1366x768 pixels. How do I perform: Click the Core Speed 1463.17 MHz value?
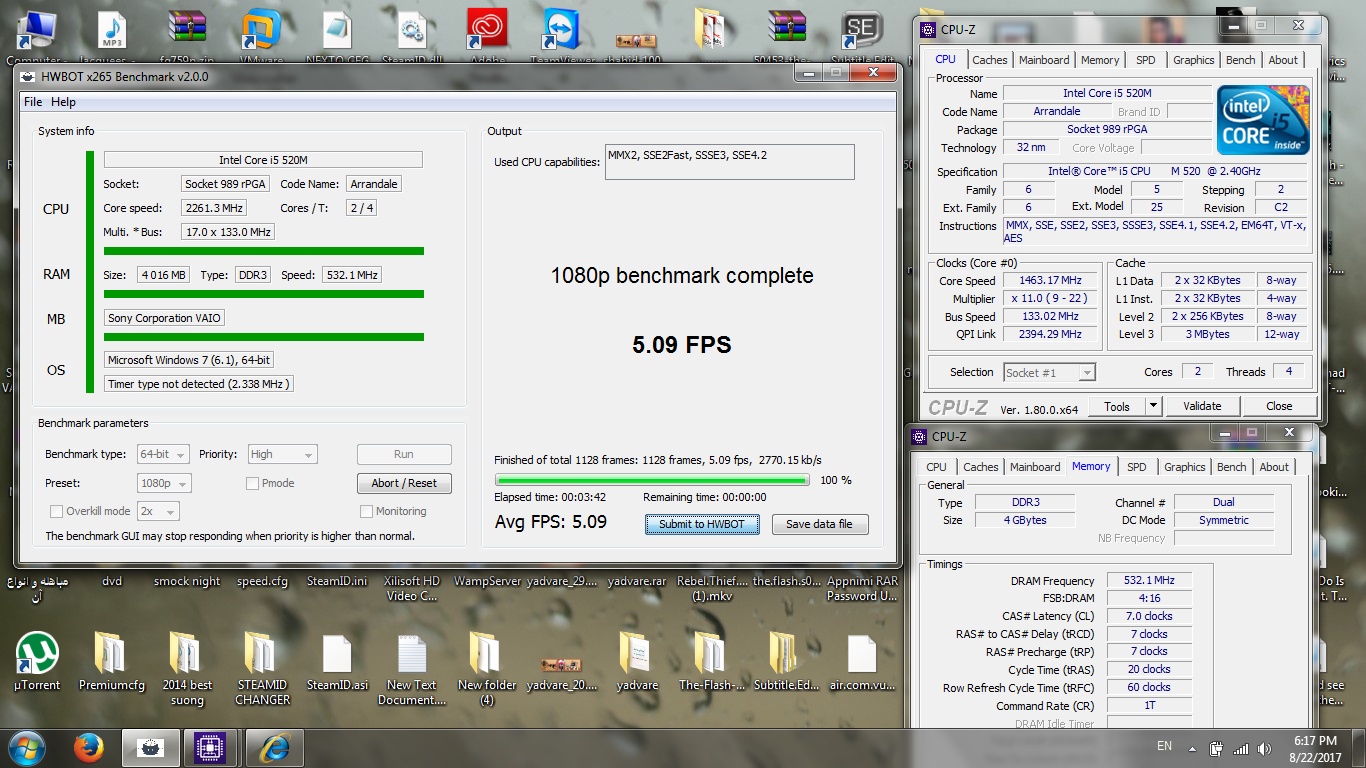pos(1050,281)
